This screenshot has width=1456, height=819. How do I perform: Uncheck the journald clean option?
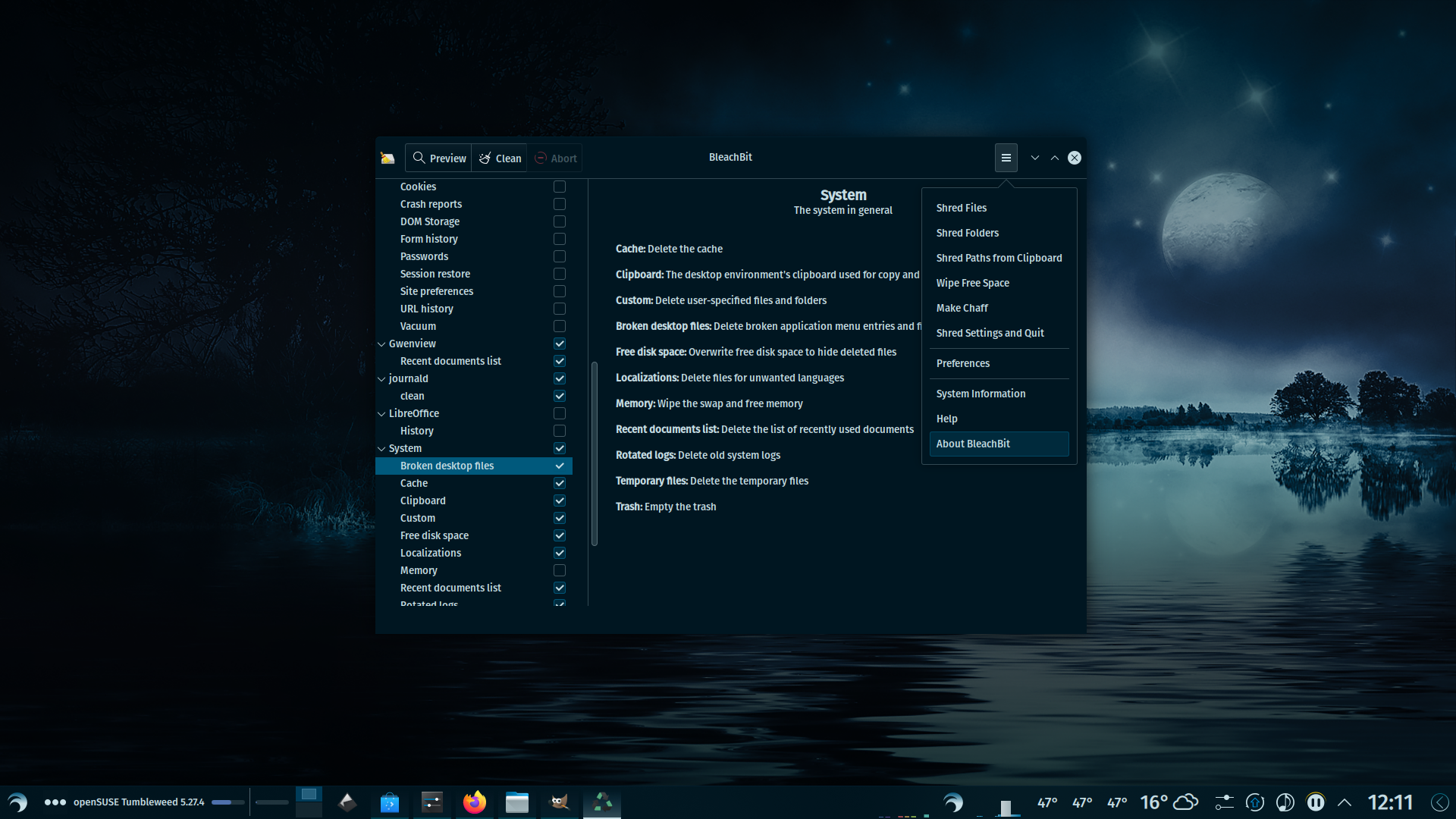pyautogui.click(x=560, y=396)
